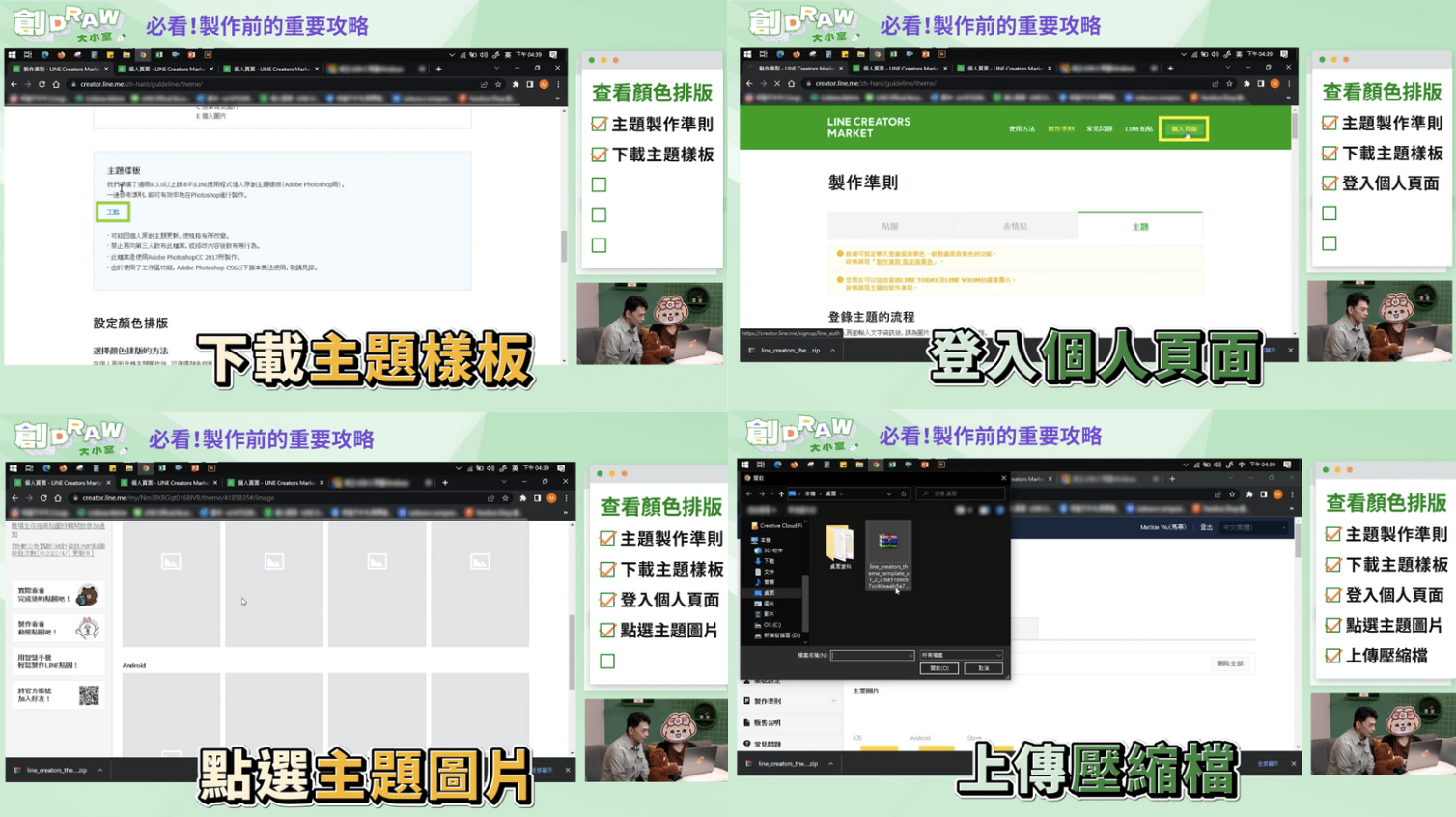Toggle 點選主題圖片 checkbox in 點選主題圖片 frame checklist
Image resolution: width=1456 pixels, height=817 pixels.
pos(607,631)
